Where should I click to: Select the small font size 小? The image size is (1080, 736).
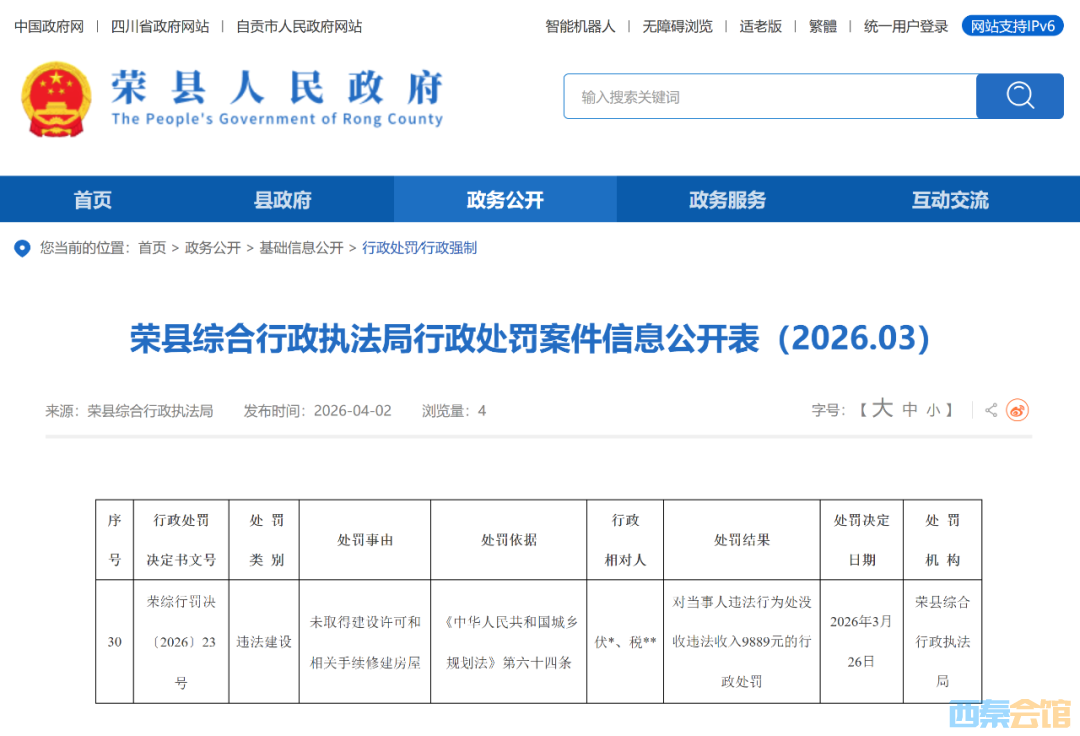click(932, 410)
